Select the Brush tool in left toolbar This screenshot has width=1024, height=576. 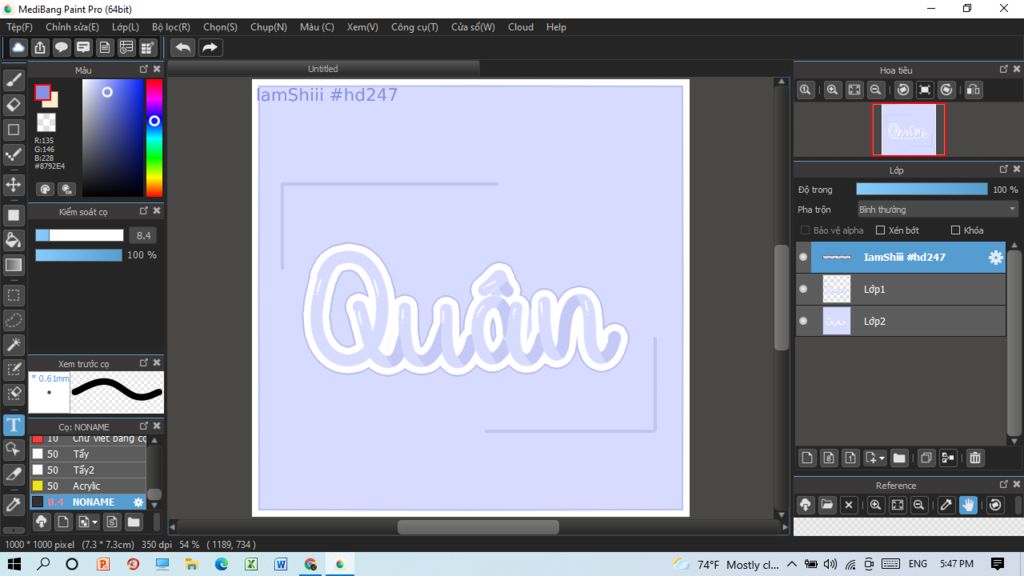(x=13, y=80)
